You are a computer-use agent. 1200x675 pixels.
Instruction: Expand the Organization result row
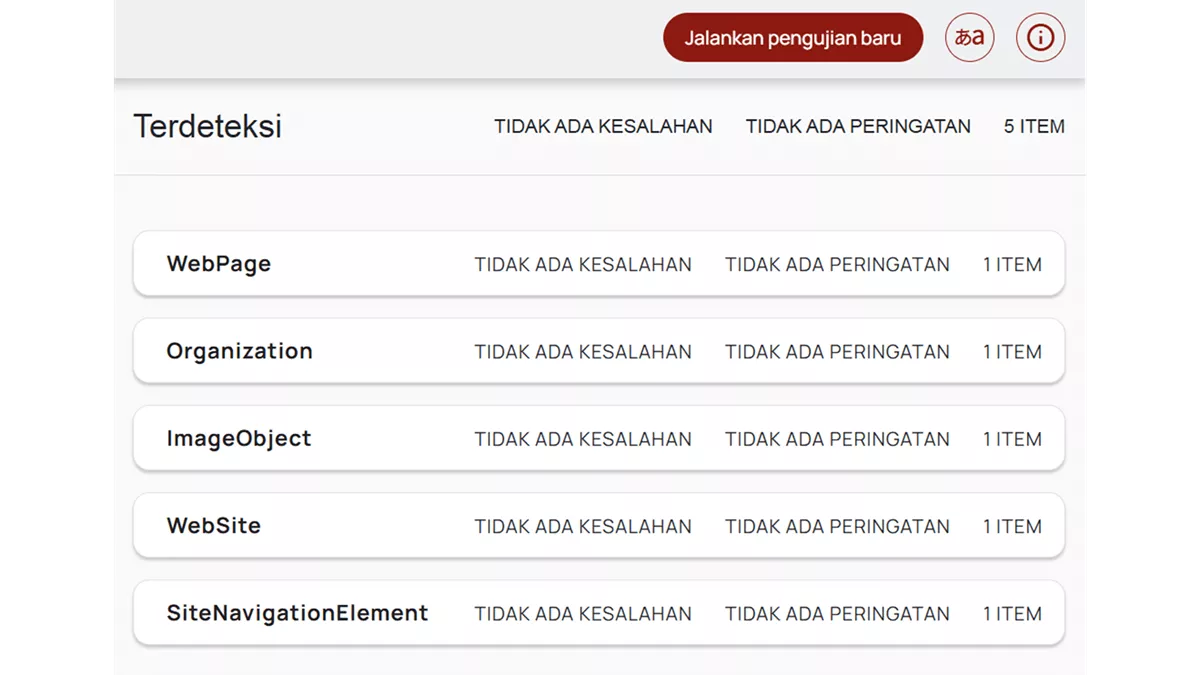coord(598,351)
